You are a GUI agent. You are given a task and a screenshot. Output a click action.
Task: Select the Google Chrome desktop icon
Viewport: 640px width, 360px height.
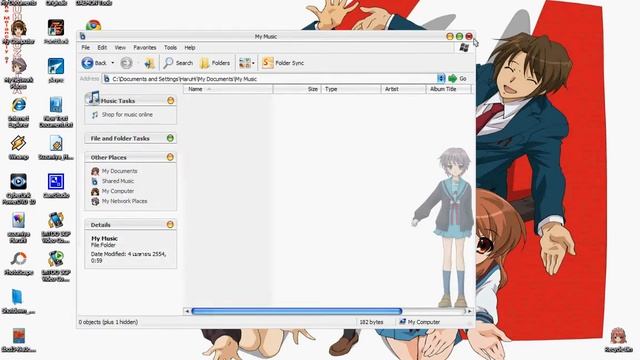[x=93, y=25]
